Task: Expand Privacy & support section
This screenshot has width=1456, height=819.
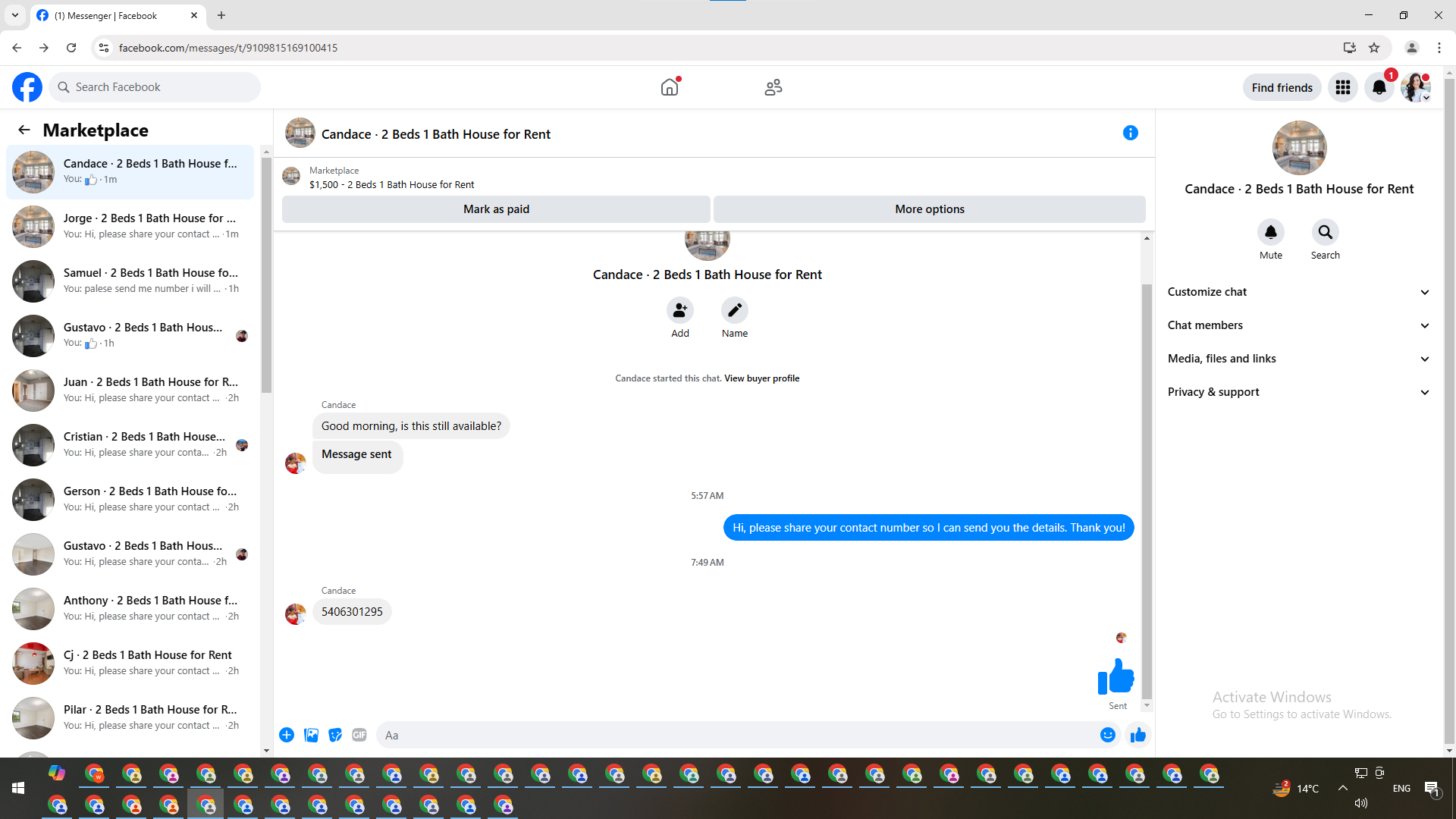Action: pos(1299,392)
